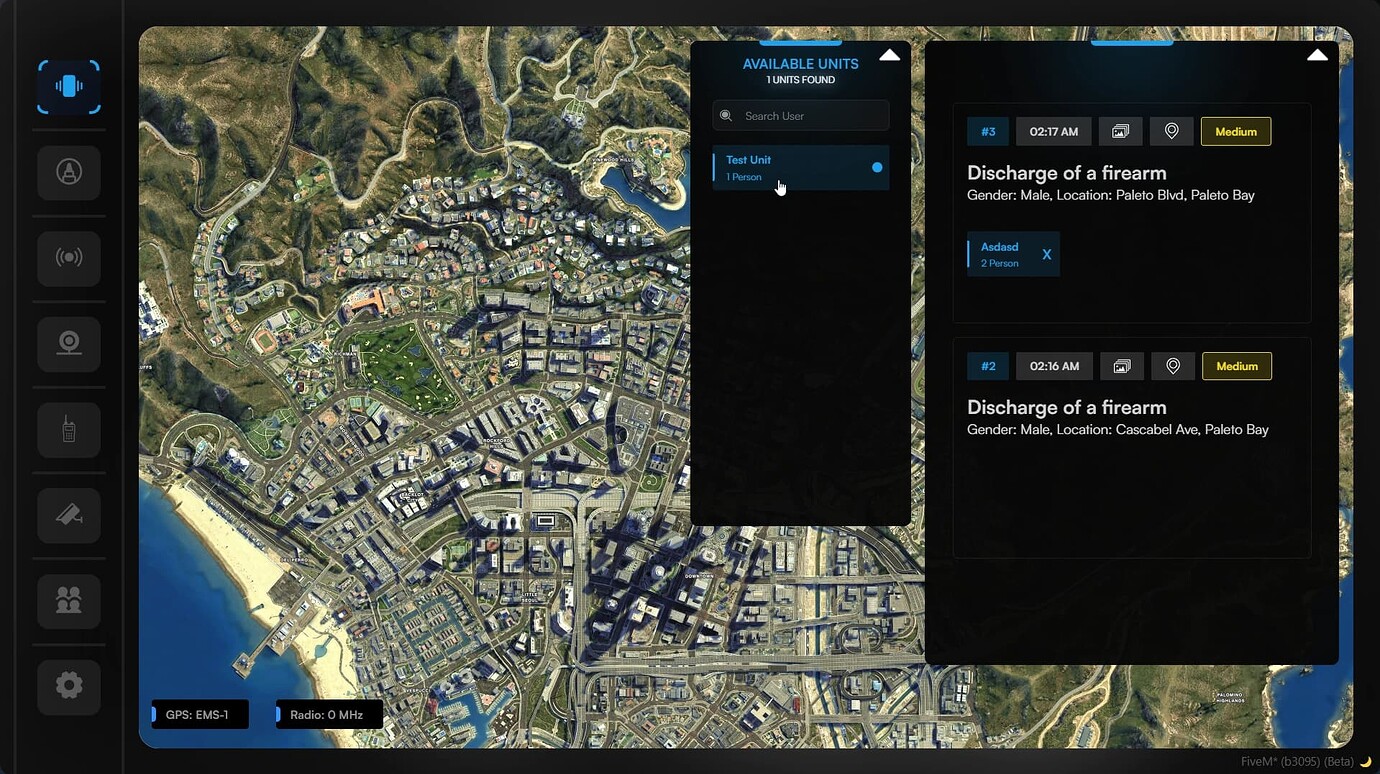Viewport: 1380px width, 774px height.
Task: View attachments on call #3
Action: [1120, 130]
